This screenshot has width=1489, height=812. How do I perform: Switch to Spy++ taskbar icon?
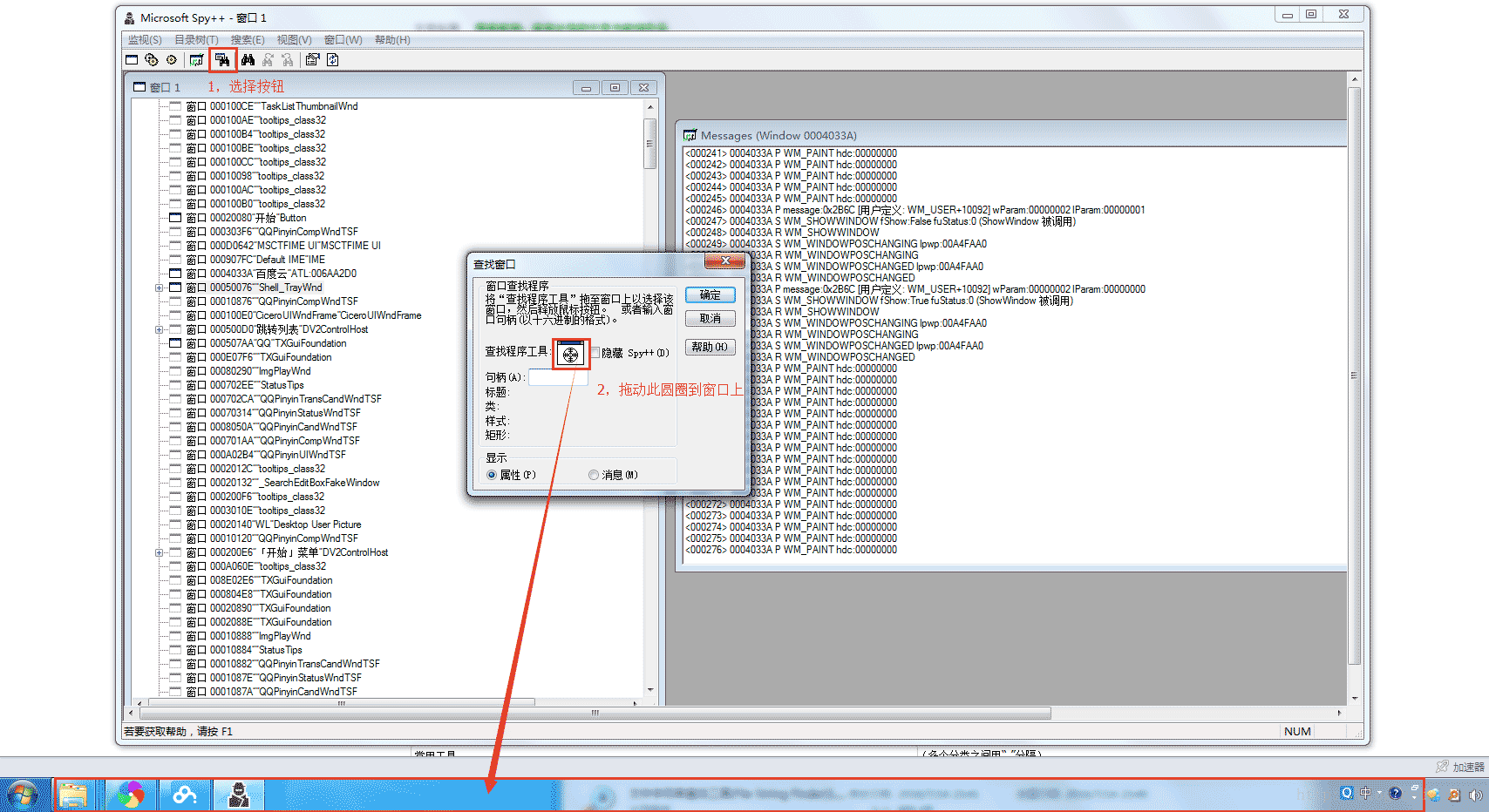pyautogui.click(x=238, y=795)
